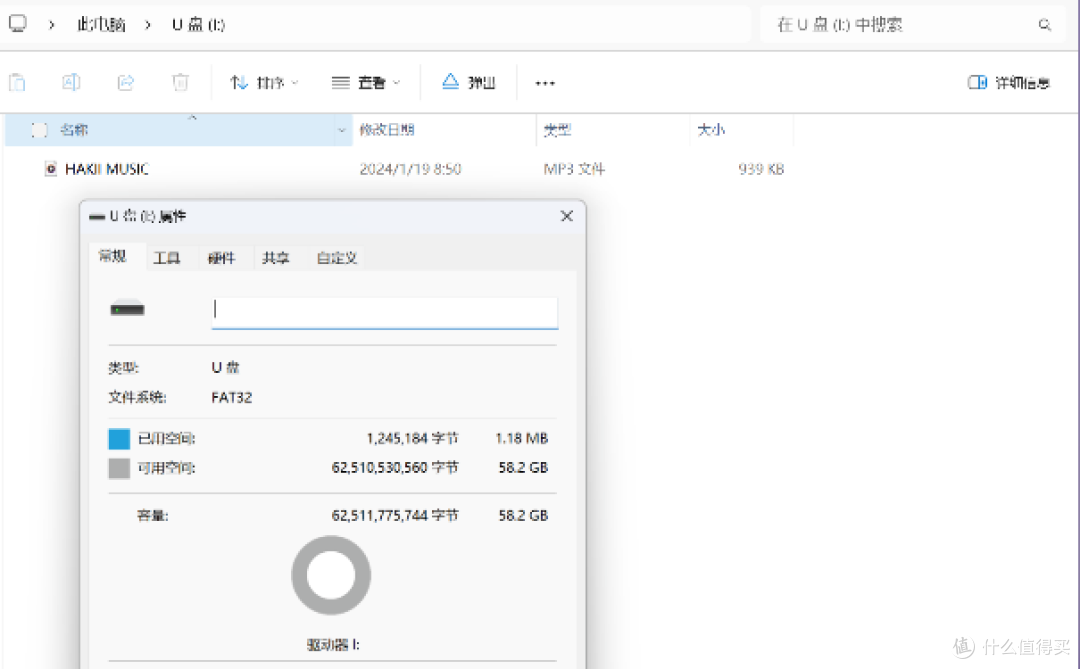Click the 2024/1/19 8:50 date cell
Image resolution: width=1080 pixels, height=669 pixels.
(411, 169)
